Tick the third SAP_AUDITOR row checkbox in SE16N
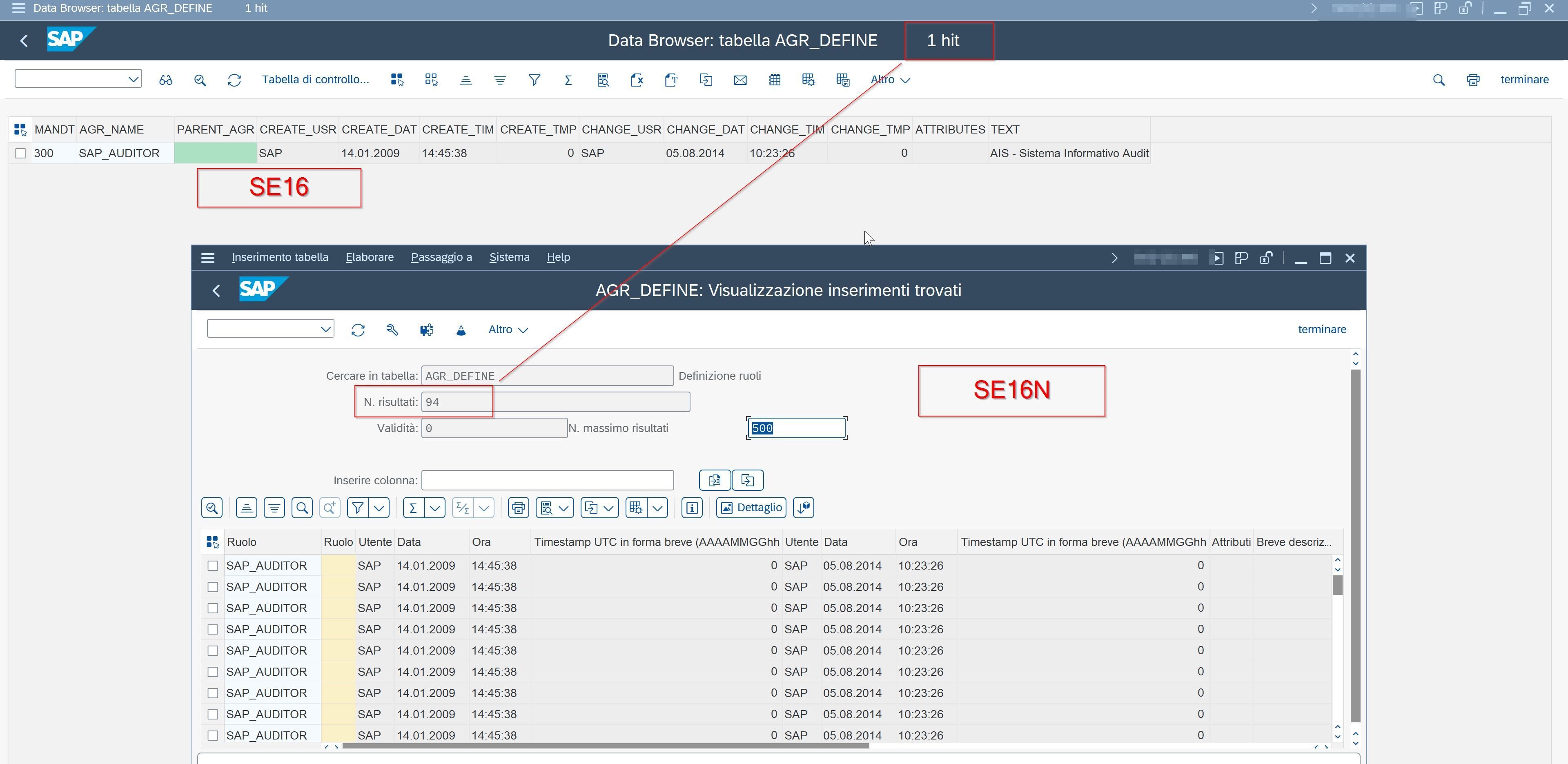Viewport: 1568px width, 764px height. click(212, 608)
